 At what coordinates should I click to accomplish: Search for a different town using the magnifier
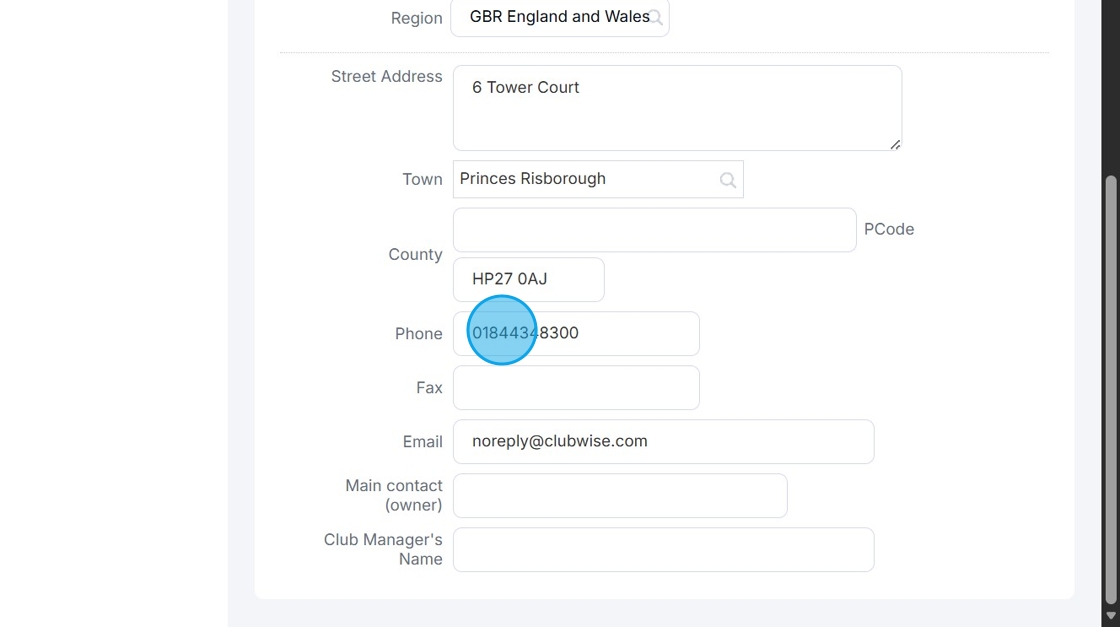pyautogui.click(x=727, y=179)
